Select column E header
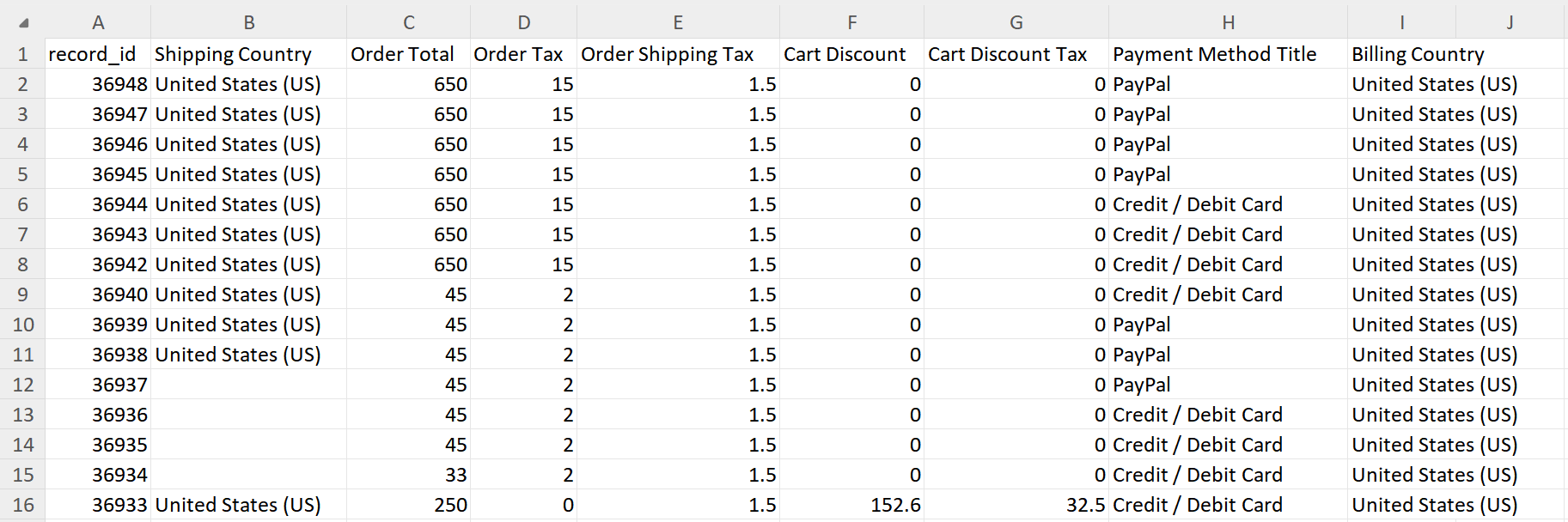The height and width of the screenshot is (522, 1568). pyautogui.click(x=678, y=22)
